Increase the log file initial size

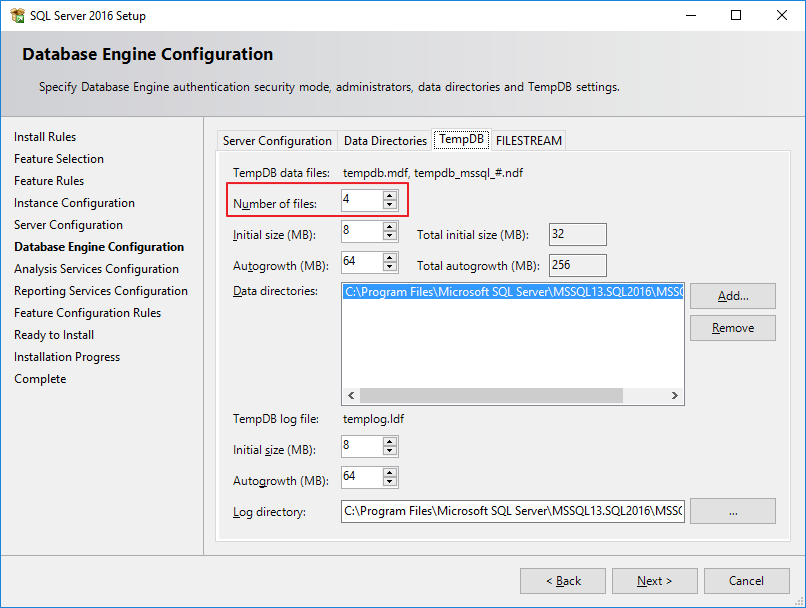point(390,441)
